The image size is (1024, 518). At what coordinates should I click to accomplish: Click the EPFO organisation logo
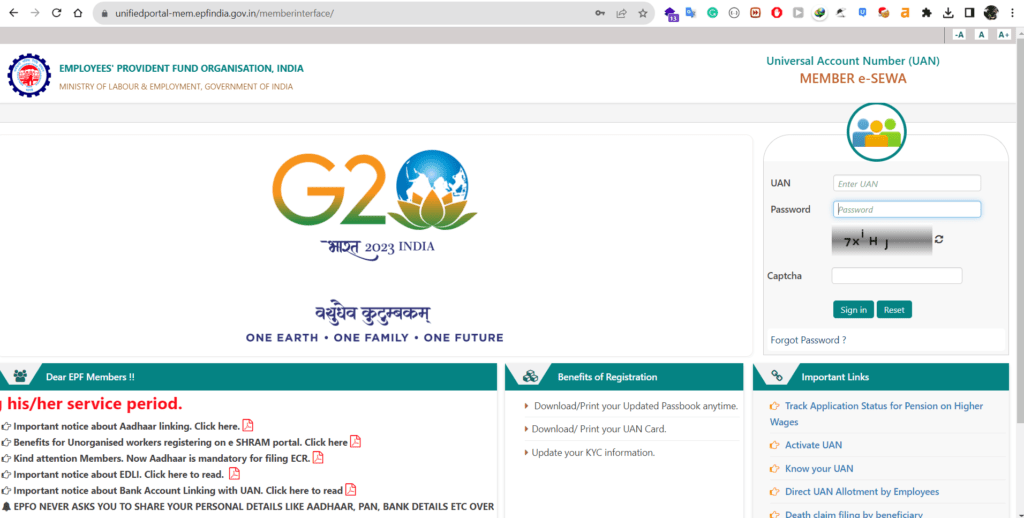tap(29, 75)
